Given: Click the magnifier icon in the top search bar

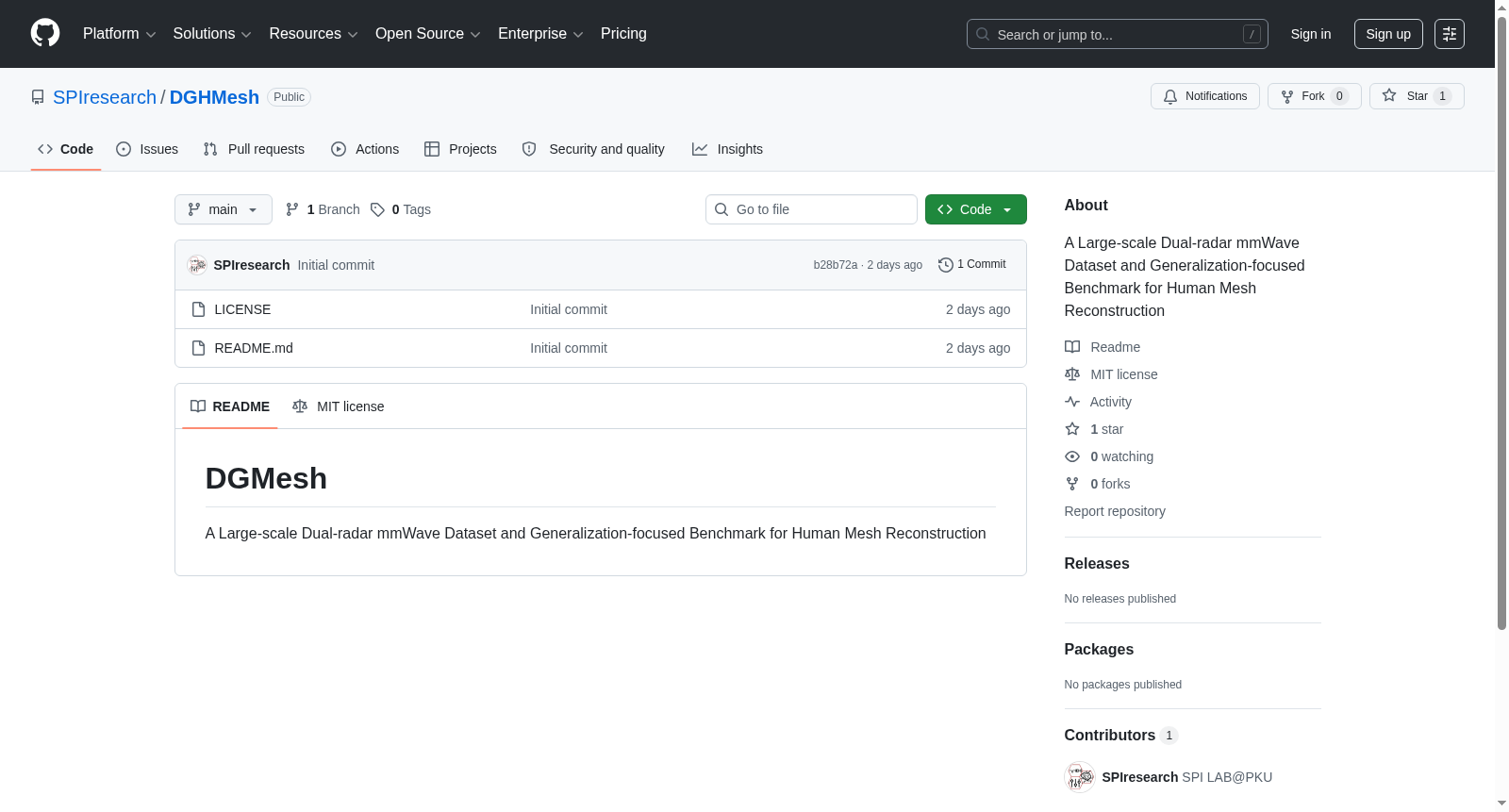Looking at the screenshot, I should click(x=983, y=34).
